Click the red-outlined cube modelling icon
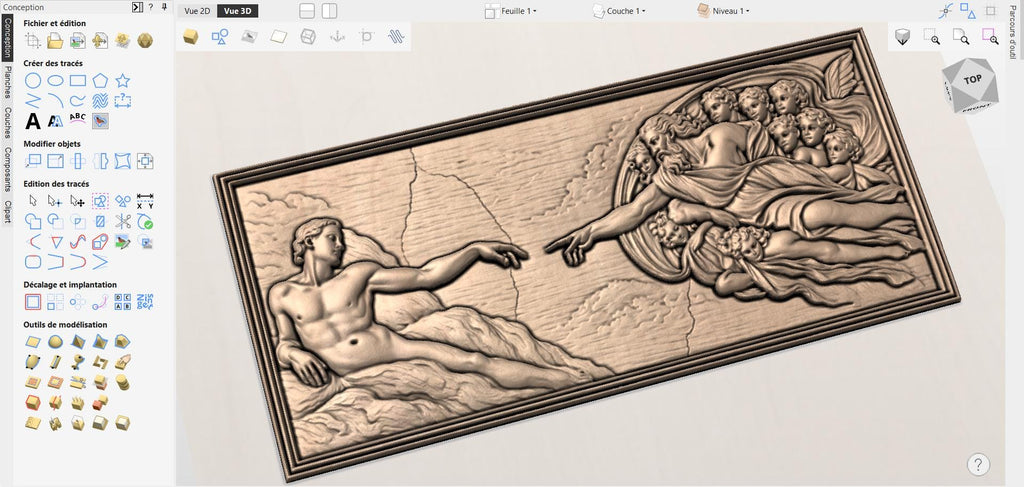The height and width of the screenshot is (487, 1024). coord(33,401)
